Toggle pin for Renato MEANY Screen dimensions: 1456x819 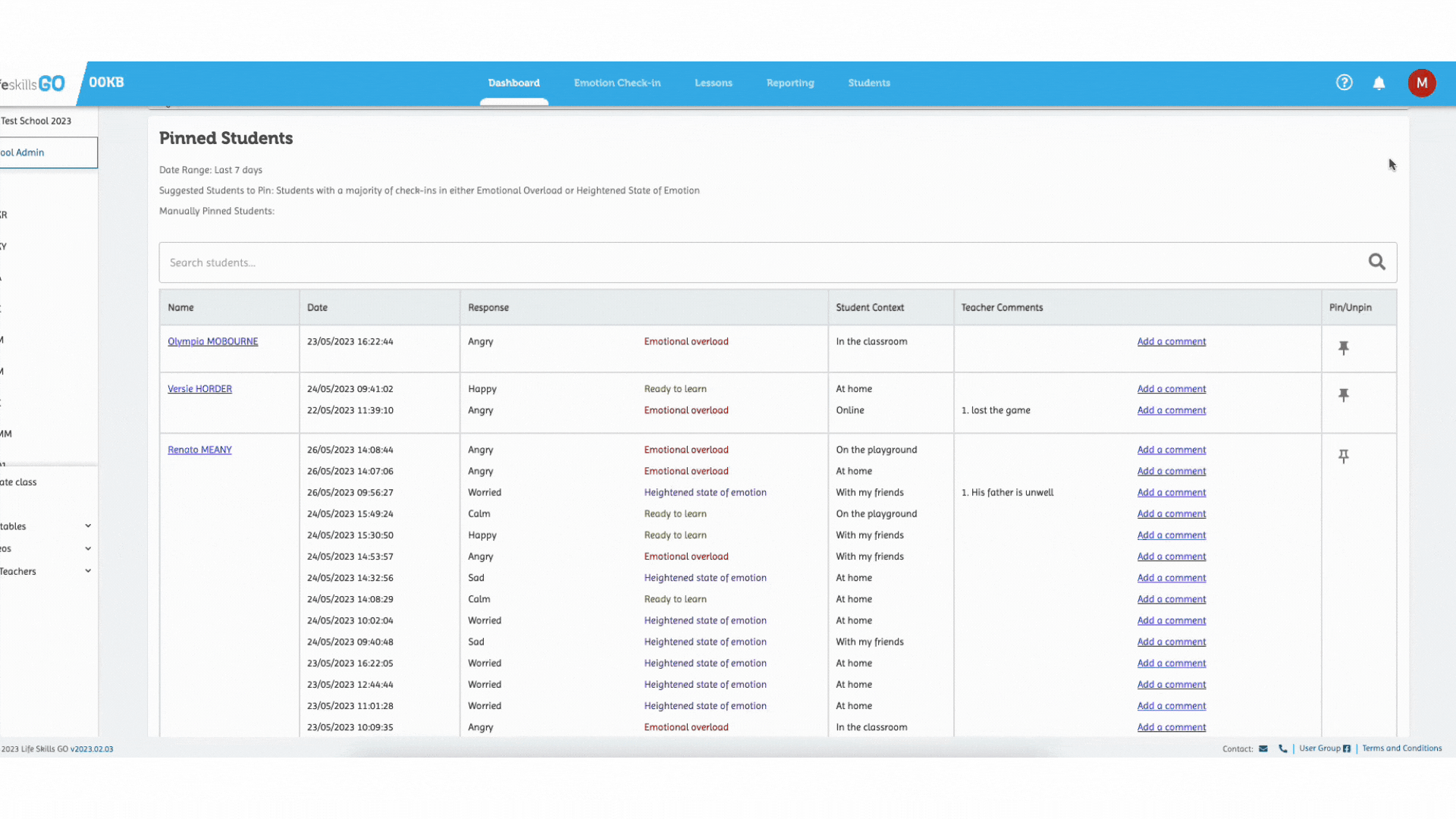tap(1343, 456)
